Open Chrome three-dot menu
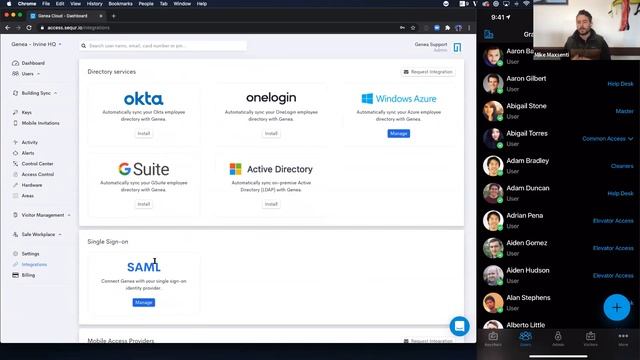 pyautogui.click(x=469, y=28)
